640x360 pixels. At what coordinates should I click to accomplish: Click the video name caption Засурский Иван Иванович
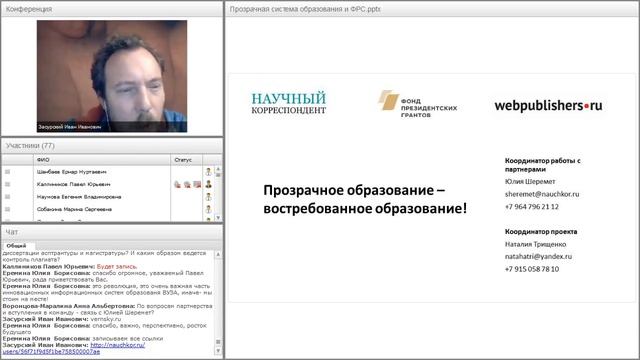[69, 127]
